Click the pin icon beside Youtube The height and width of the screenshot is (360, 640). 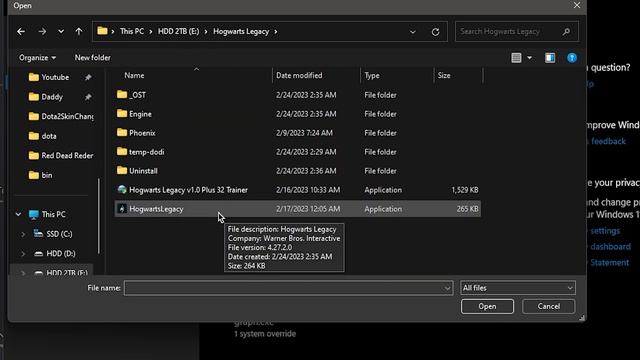click(88, 77)
